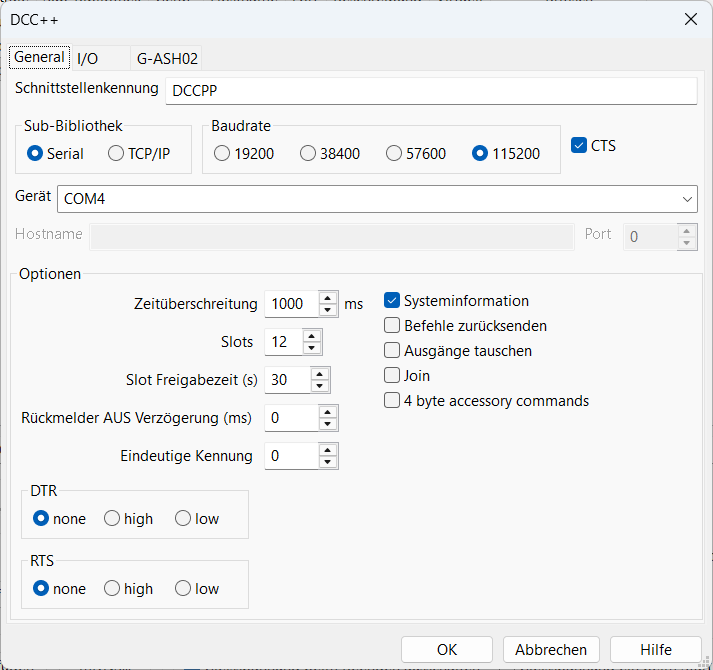Disable the CTS checkbox
The height and width of the screenshot is (670, 713).
(x=579, y=146)
